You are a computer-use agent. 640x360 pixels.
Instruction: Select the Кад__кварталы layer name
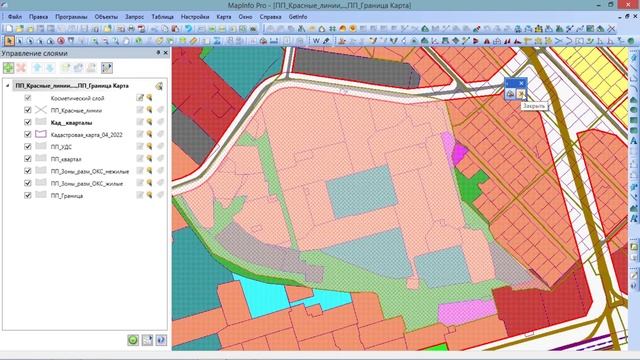[x=71, y=122]
